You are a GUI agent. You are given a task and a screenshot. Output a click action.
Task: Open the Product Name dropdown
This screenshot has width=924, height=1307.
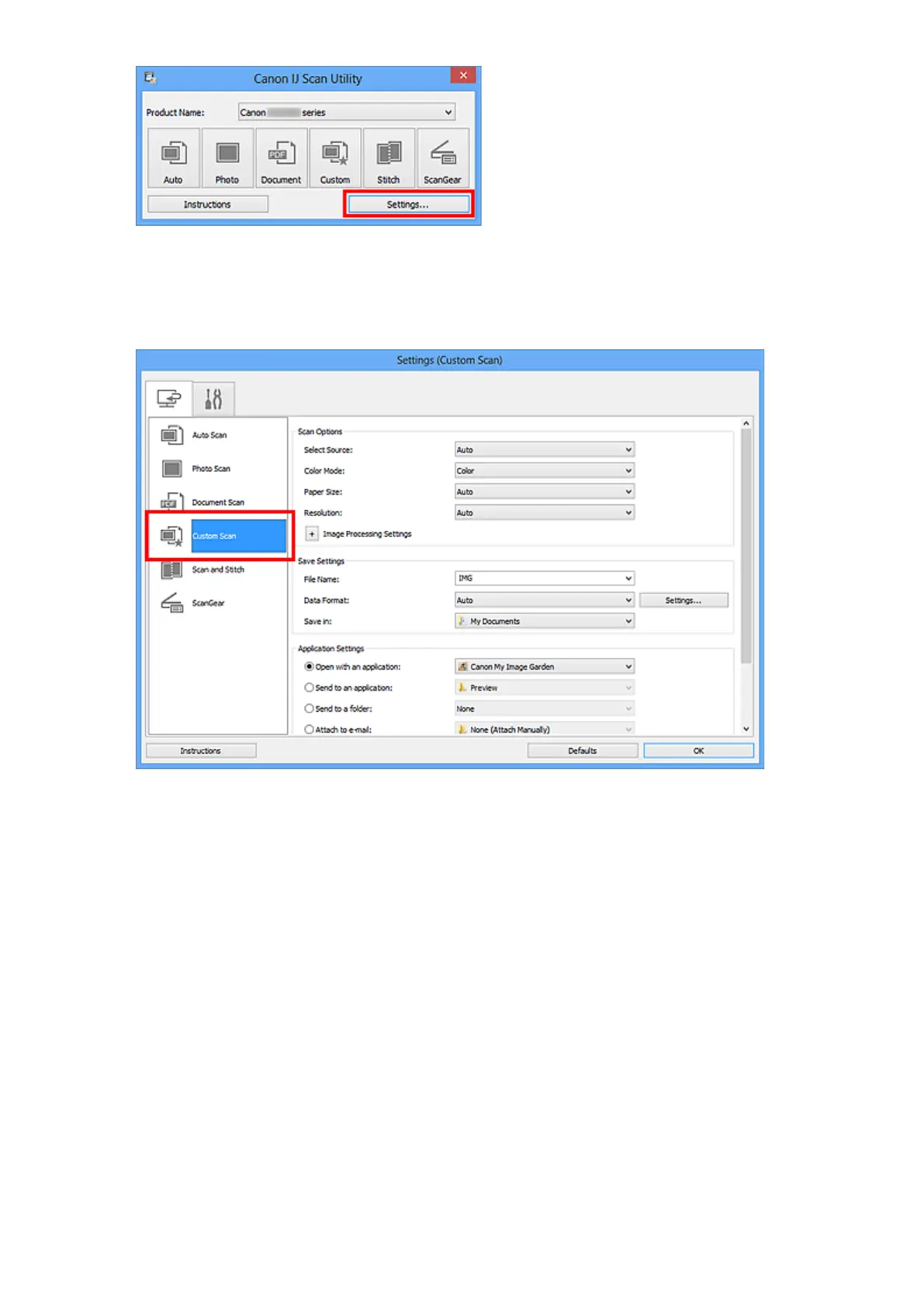click(347, 113)
